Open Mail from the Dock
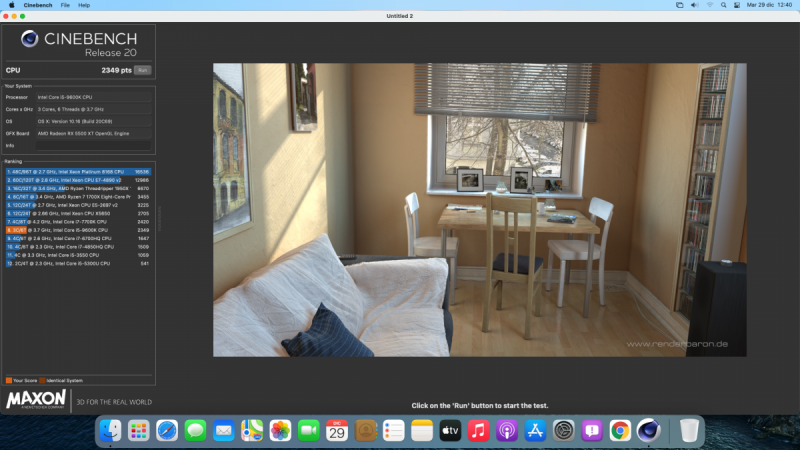 point(223,431)
